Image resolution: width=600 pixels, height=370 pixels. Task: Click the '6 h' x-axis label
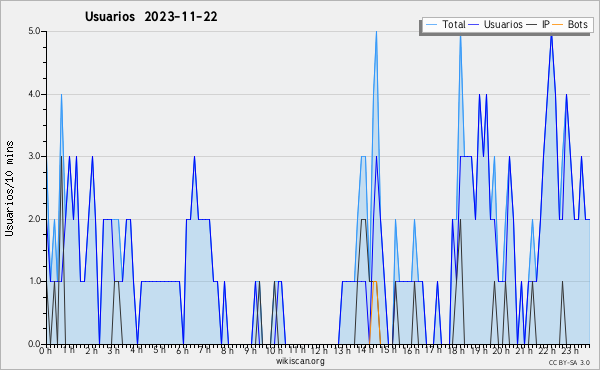point(182,351)
